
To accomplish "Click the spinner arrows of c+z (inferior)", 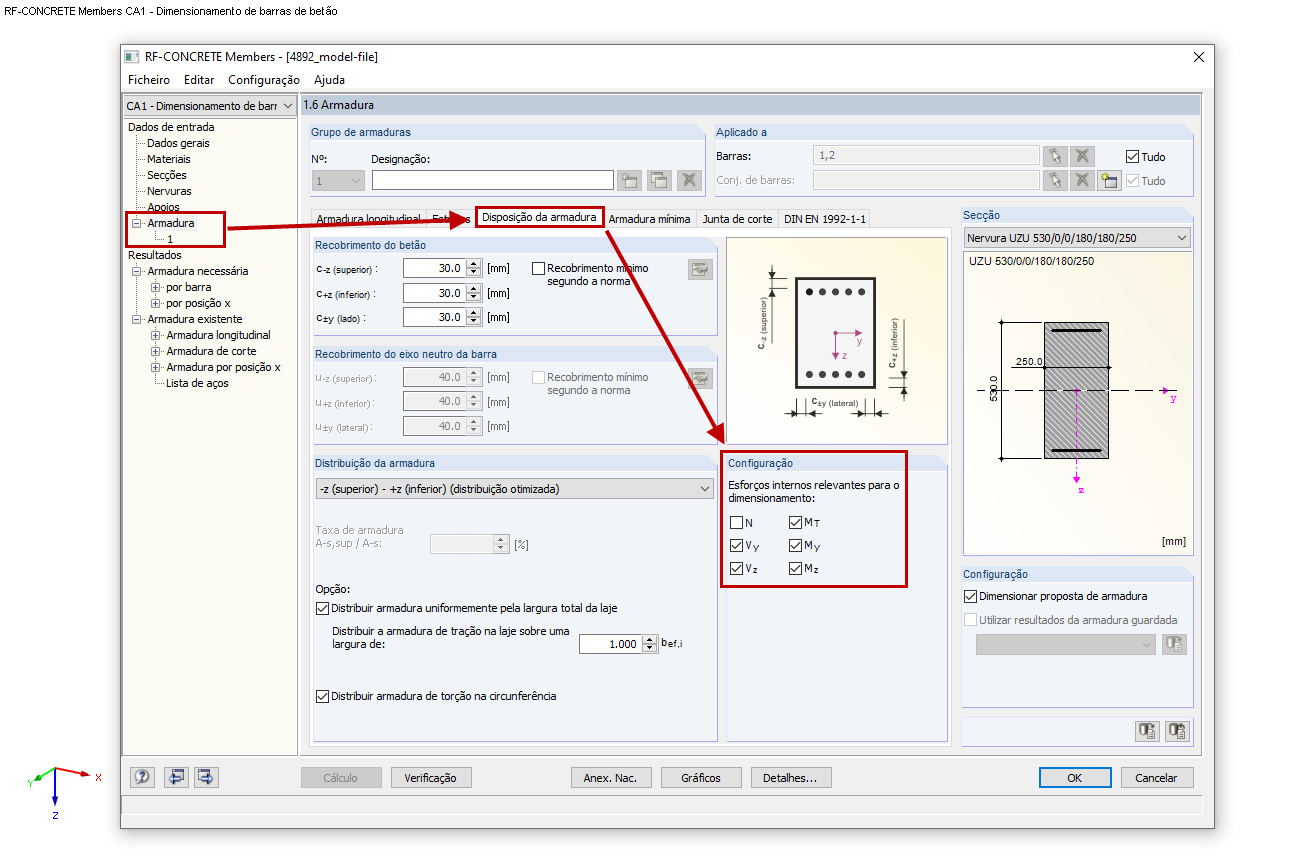I will point(475,293).
